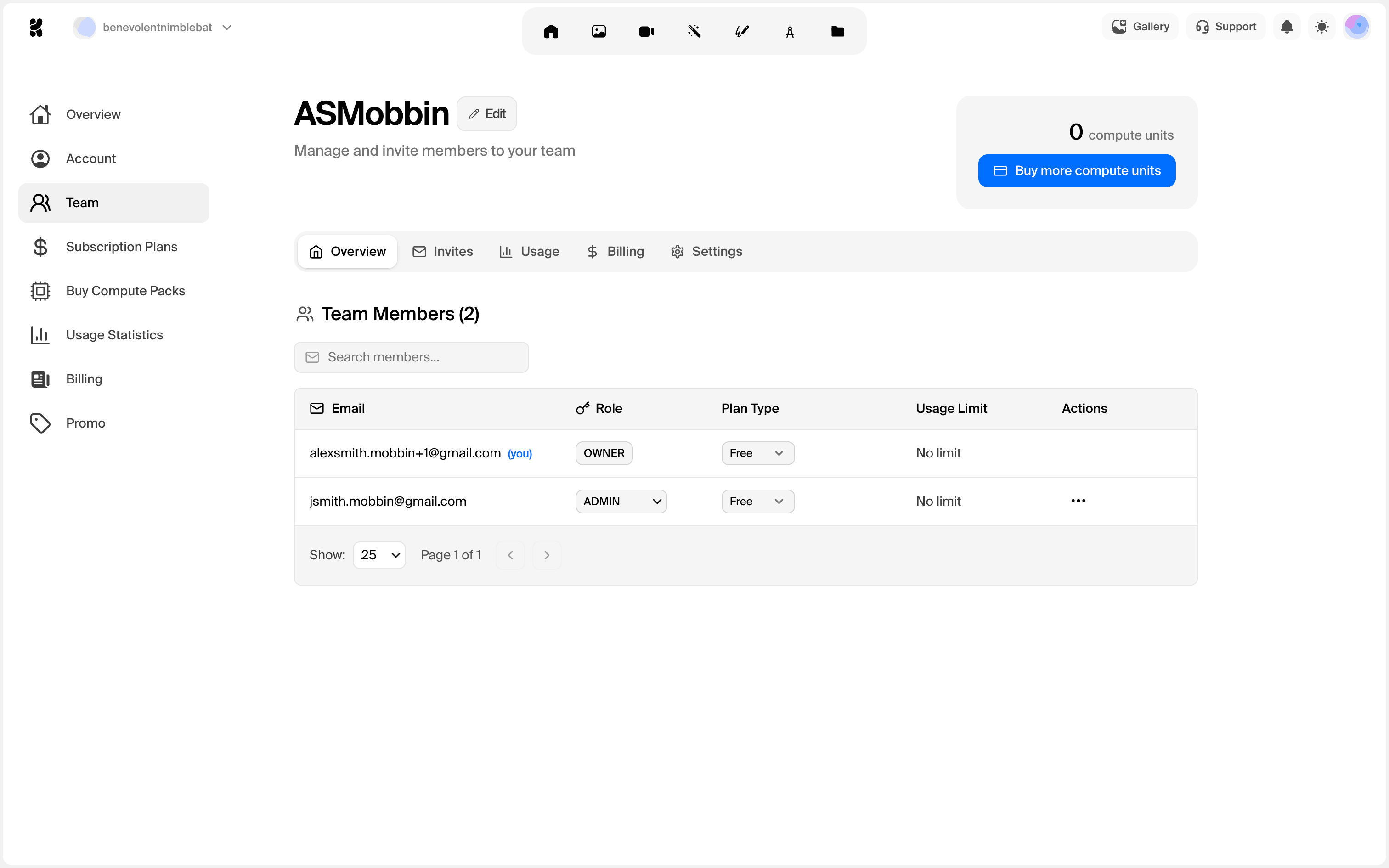1389x868 pixels.
Task: Open the home icon in top toolbar
Action: (551, 32)
